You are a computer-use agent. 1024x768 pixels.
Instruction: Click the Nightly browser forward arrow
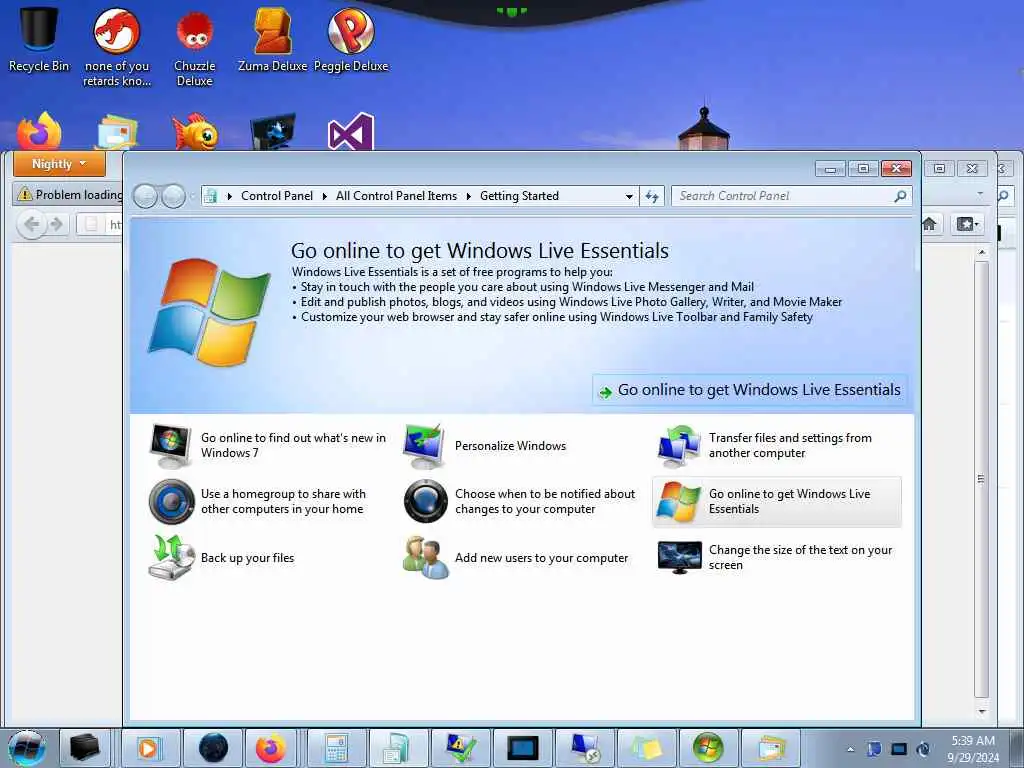57,225
